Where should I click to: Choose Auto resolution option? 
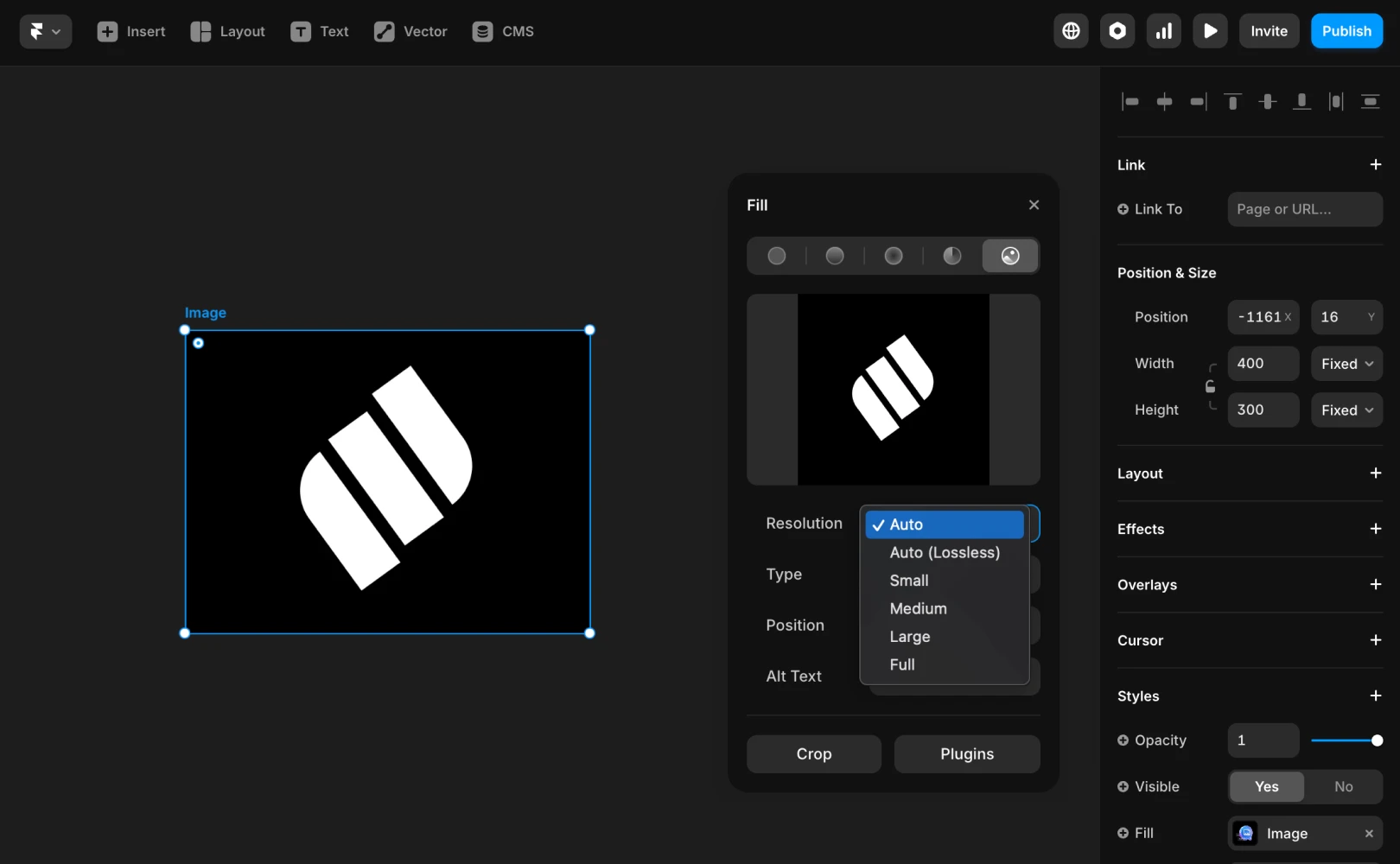945,524
